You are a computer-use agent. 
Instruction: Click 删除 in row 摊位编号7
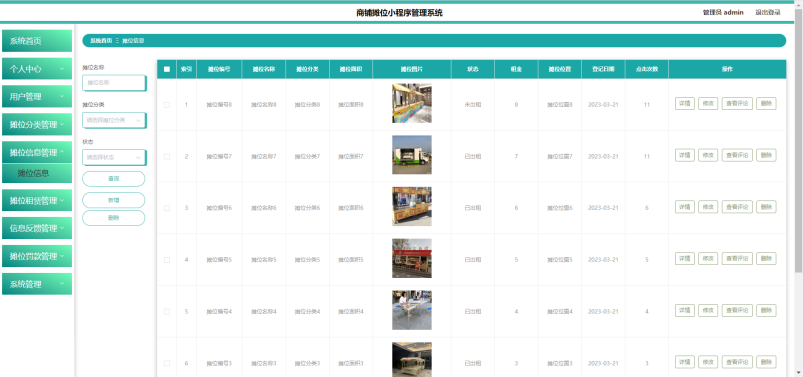(x=766, y=155)
